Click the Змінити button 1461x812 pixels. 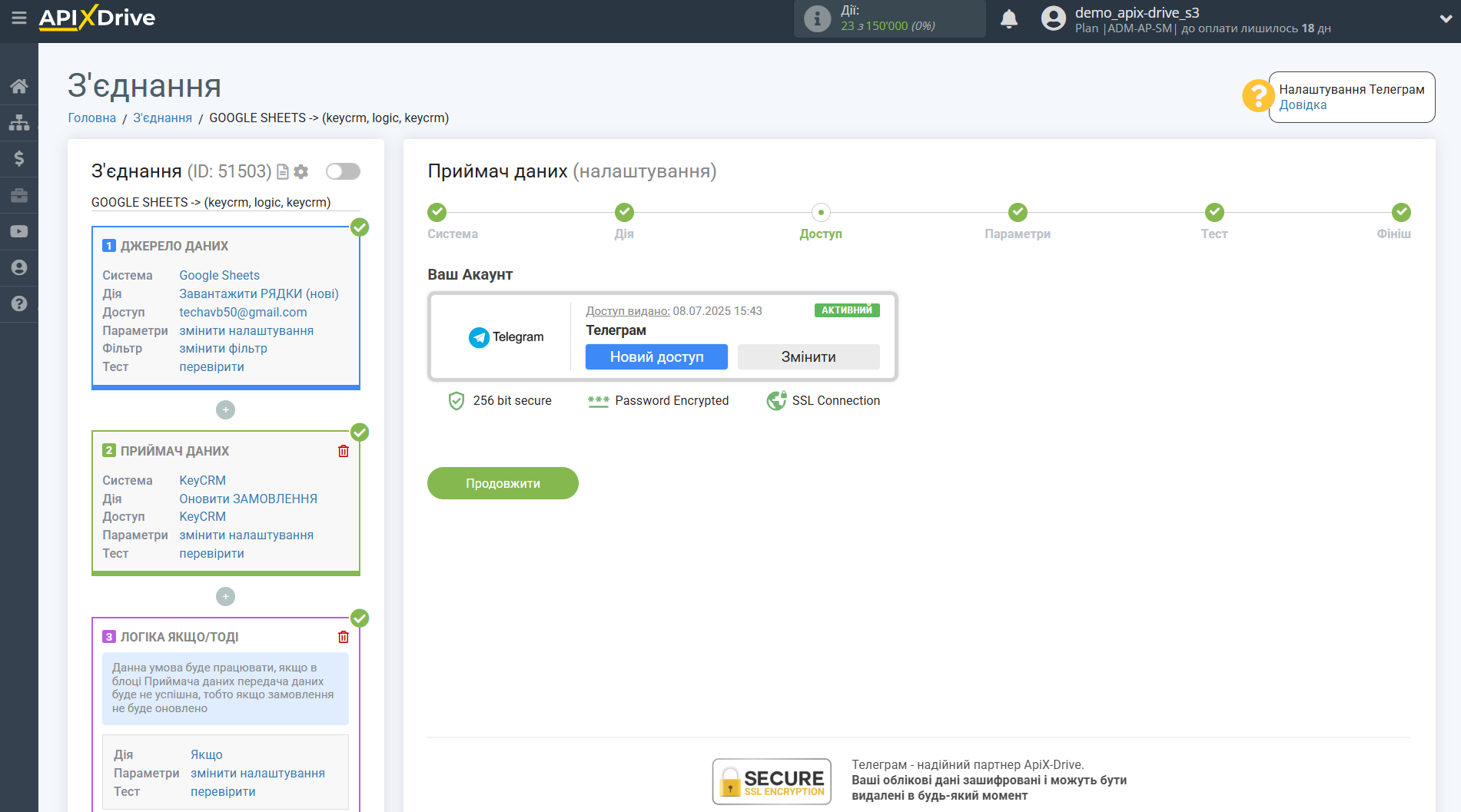[x=809, y=356]
